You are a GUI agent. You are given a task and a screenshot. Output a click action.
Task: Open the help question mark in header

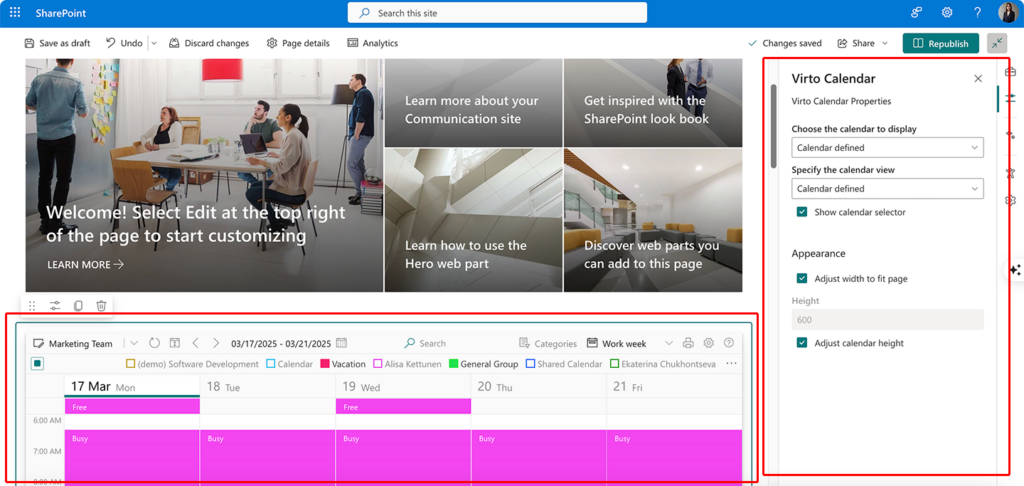pos(977,12)
